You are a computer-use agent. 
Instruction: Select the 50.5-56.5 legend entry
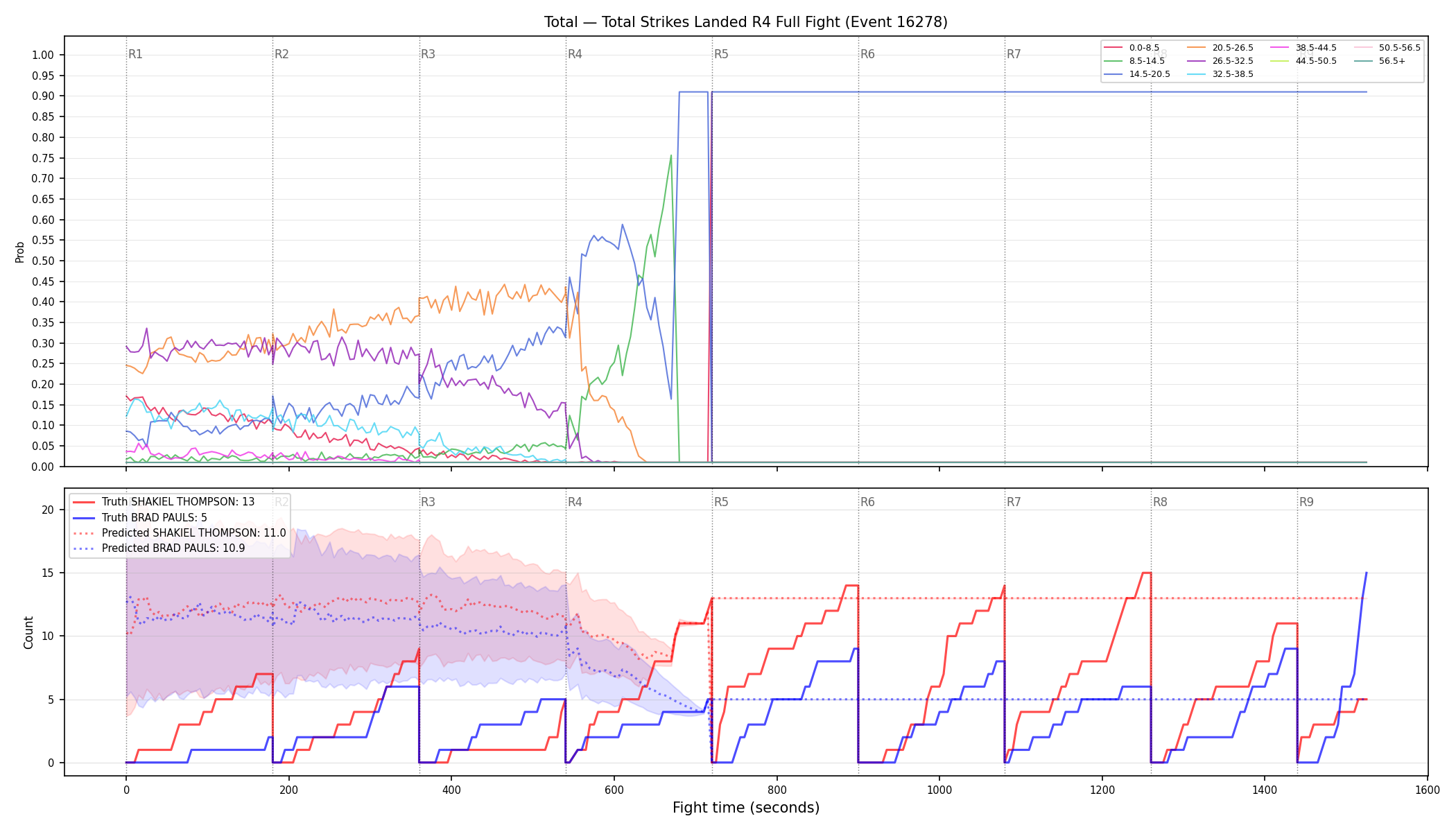point(1387,48)
